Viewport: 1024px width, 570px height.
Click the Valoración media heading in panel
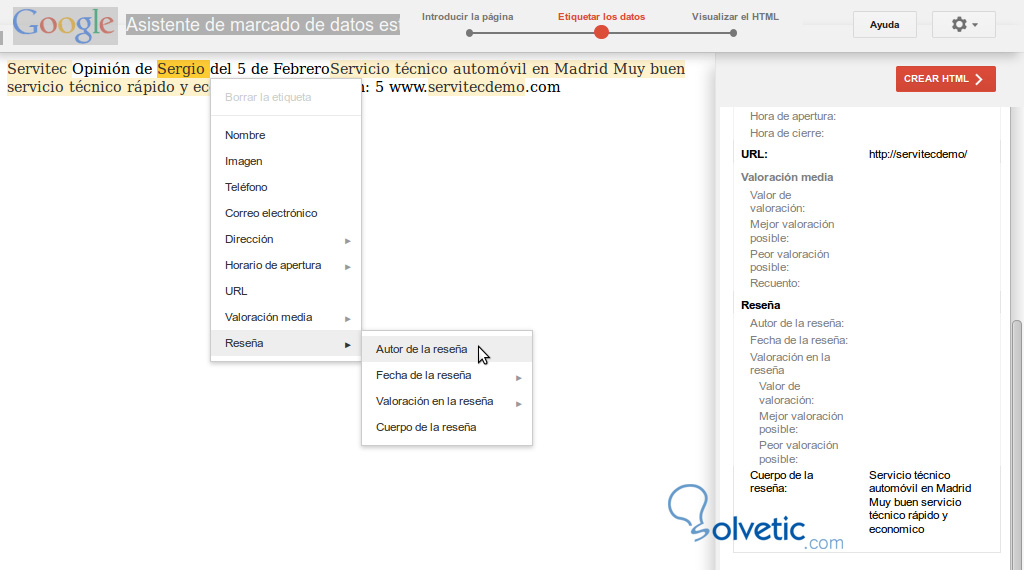787,177
